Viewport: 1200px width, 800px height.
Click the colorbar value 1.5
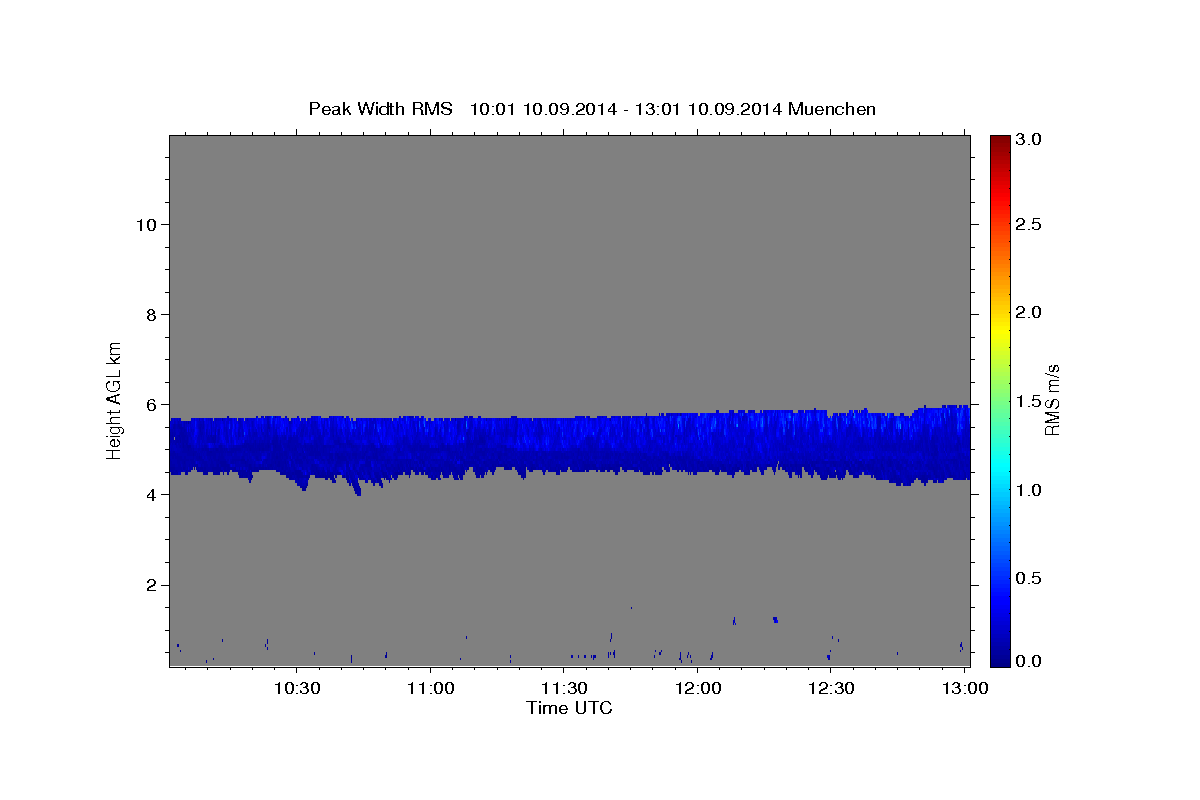click(1029, 401)
